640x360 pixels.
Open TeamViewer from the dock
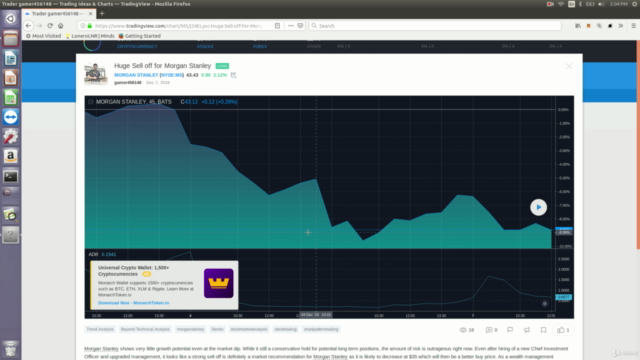point(11,117)
